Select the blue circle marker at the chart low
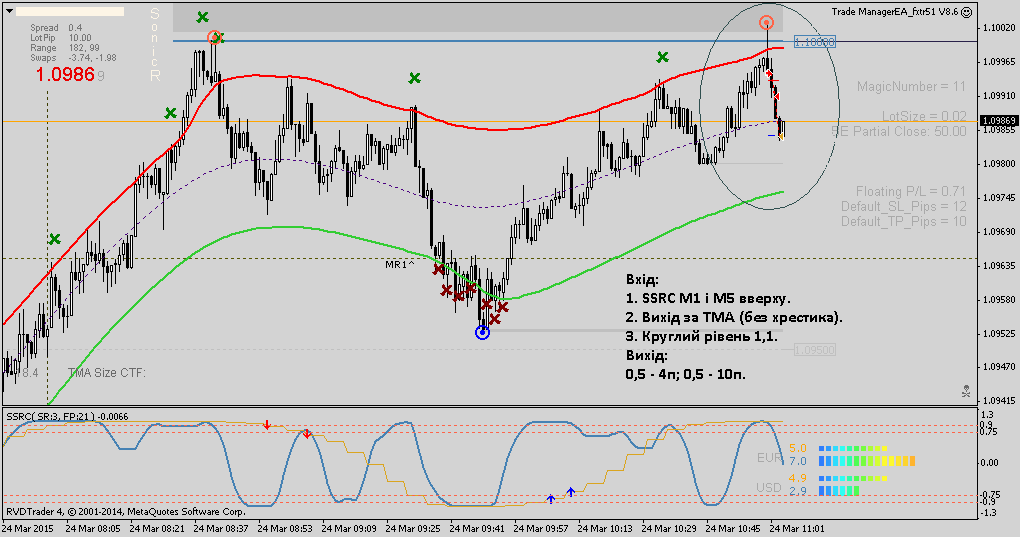Image resolution: width=1020 pixels, height=537 pixels. (x=482, y=333)
